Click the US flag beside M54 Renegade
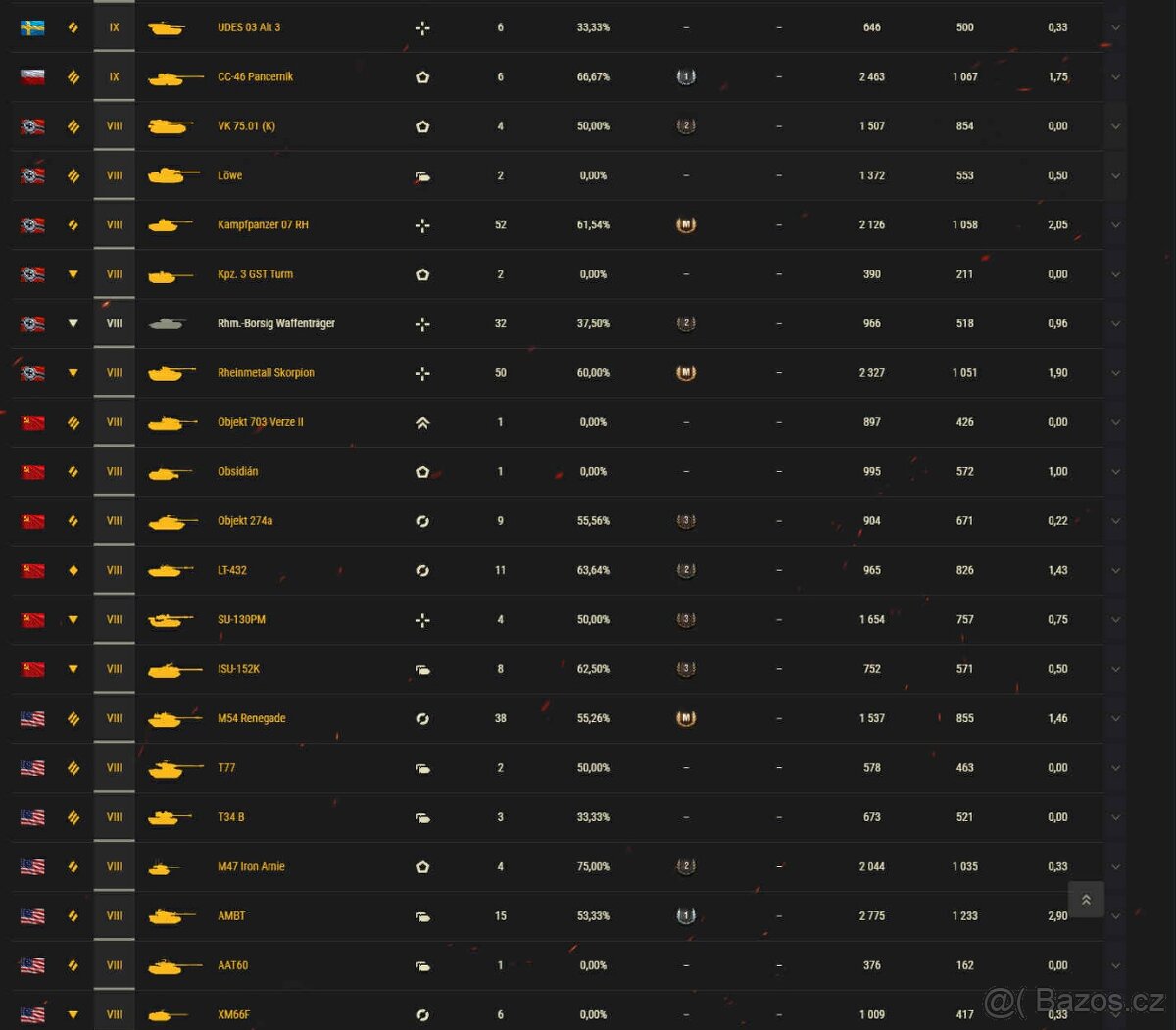The width and height of the screenshot is (1176, 1030). click(x=30, y=718)
